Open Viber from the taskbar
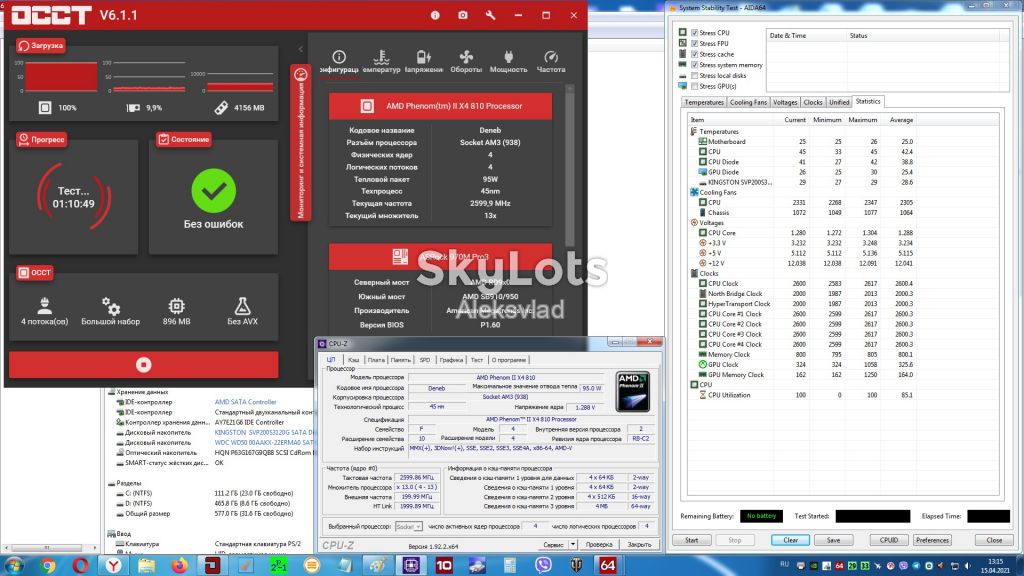The width and height of the screenshot is (1024, 576). pos(543,565)
